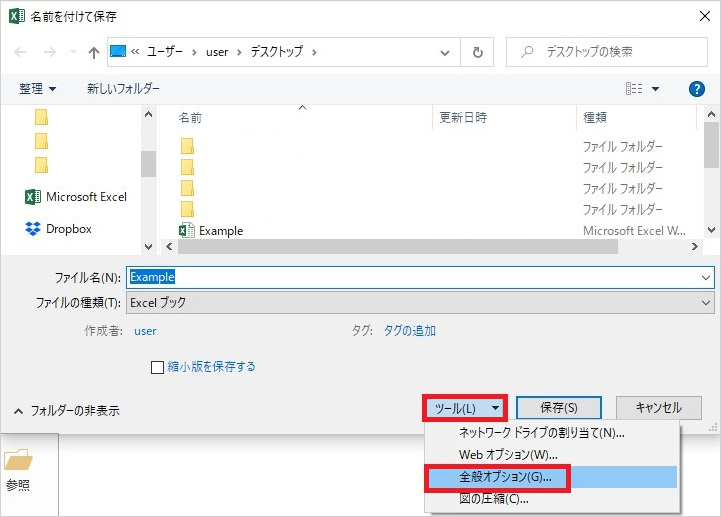This screenshot has width=721, height=517.
Task: Click the Example workbook file icon
Action: [187, 230]
